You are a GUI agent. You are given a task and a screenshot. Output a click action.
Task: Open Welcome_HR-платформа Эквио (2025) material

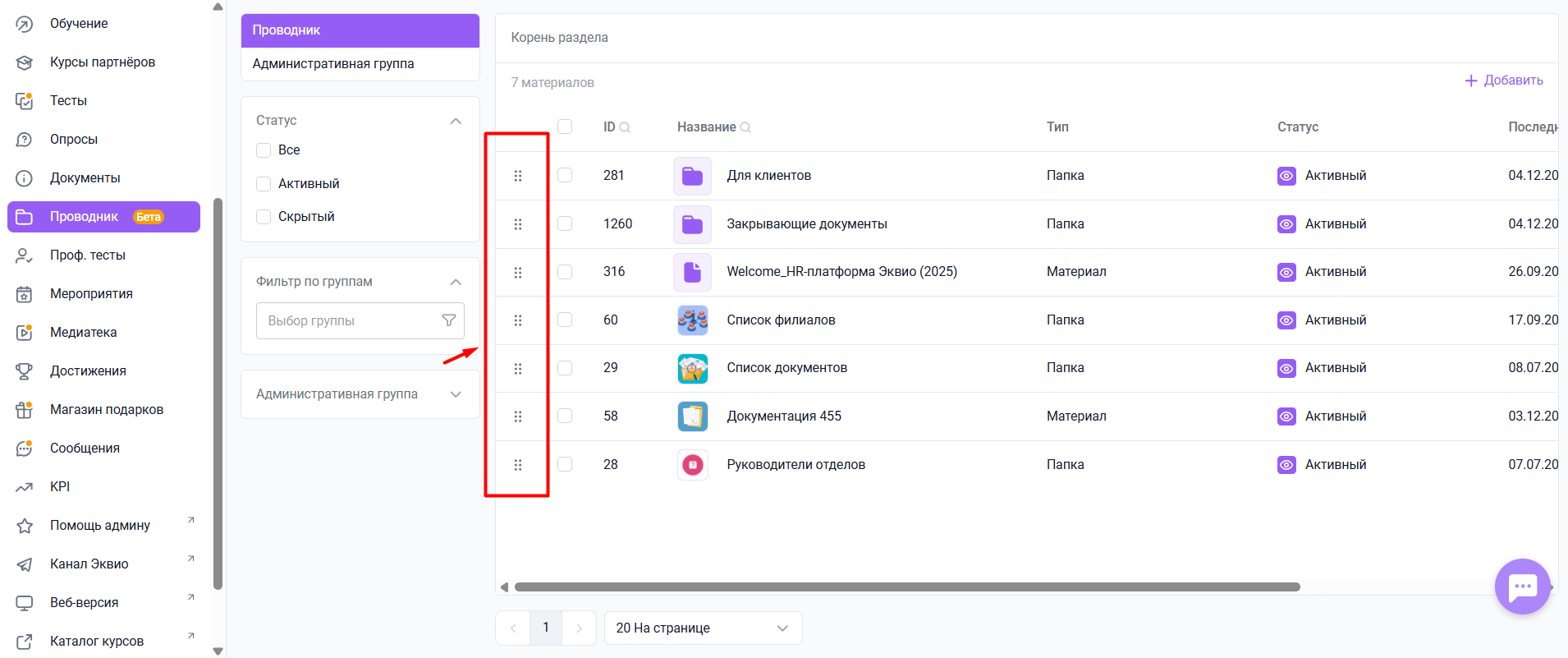point(841,272)
